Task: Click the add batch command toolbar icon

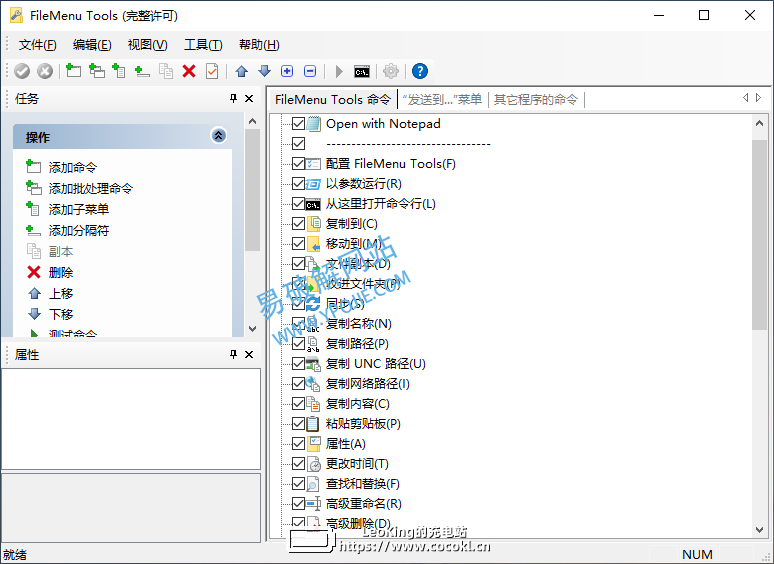Action: (x=97, y=71)
